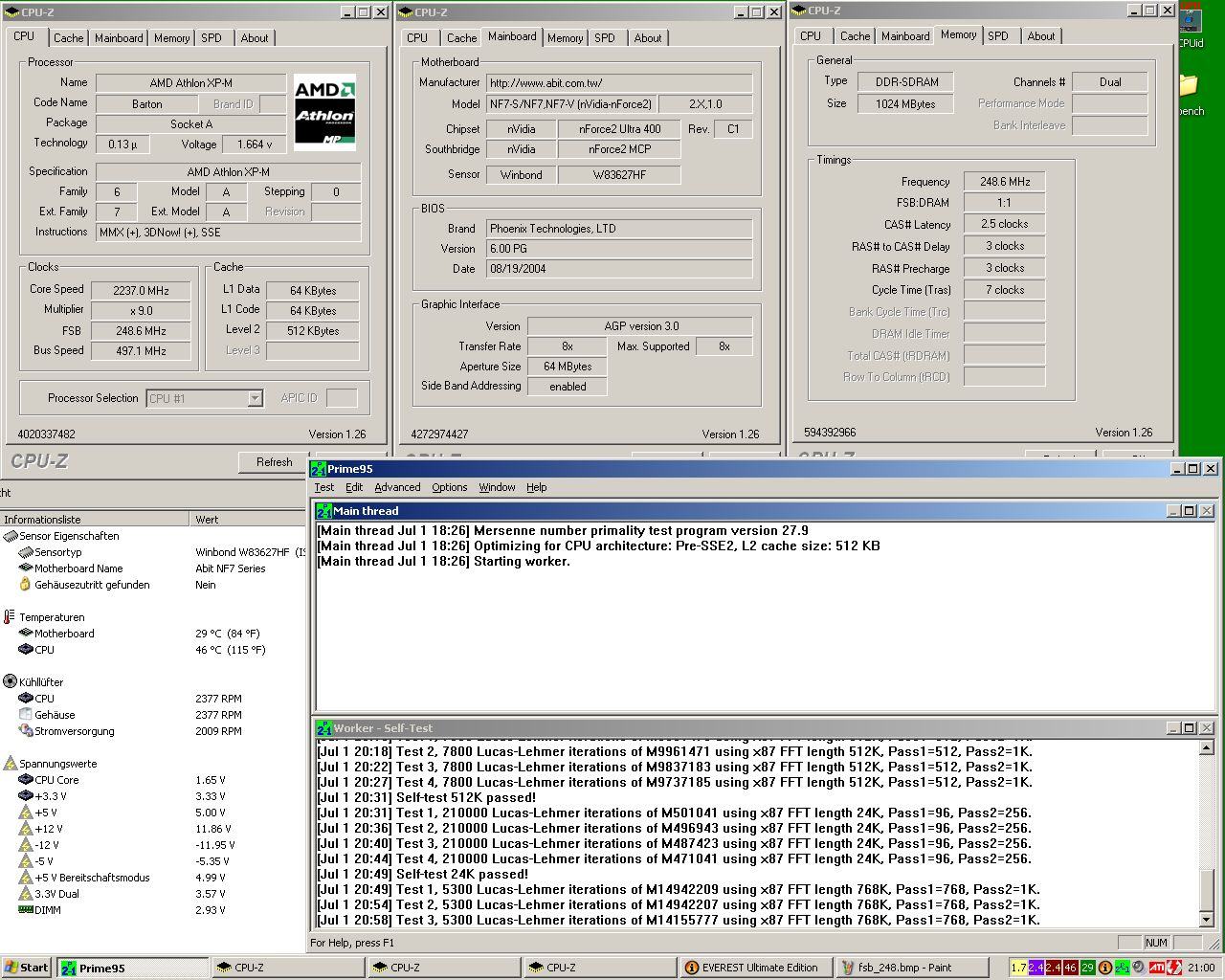Viewport: 1225px width, 980px height.
Task: Click the padlock icon for Gehäusezutritt gefunden
Action: [x=26, y=585]
